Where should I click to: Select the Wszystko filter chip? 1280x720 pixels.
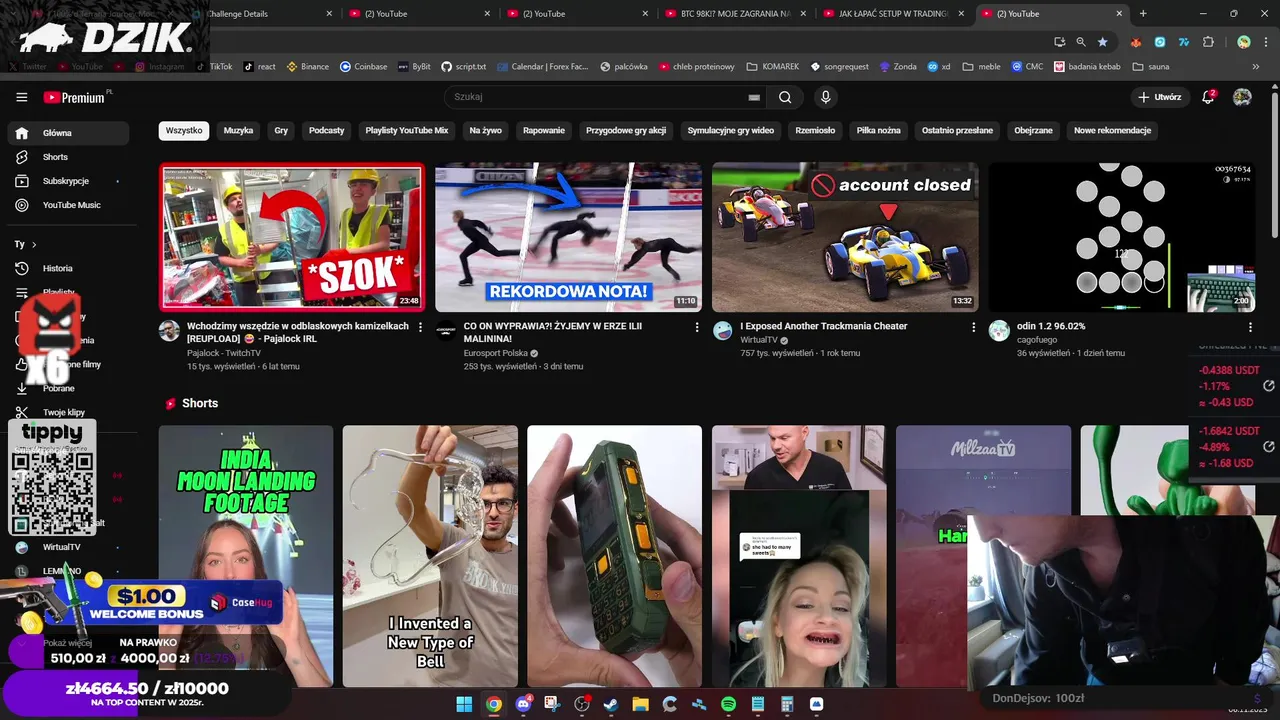click(184, 131)
